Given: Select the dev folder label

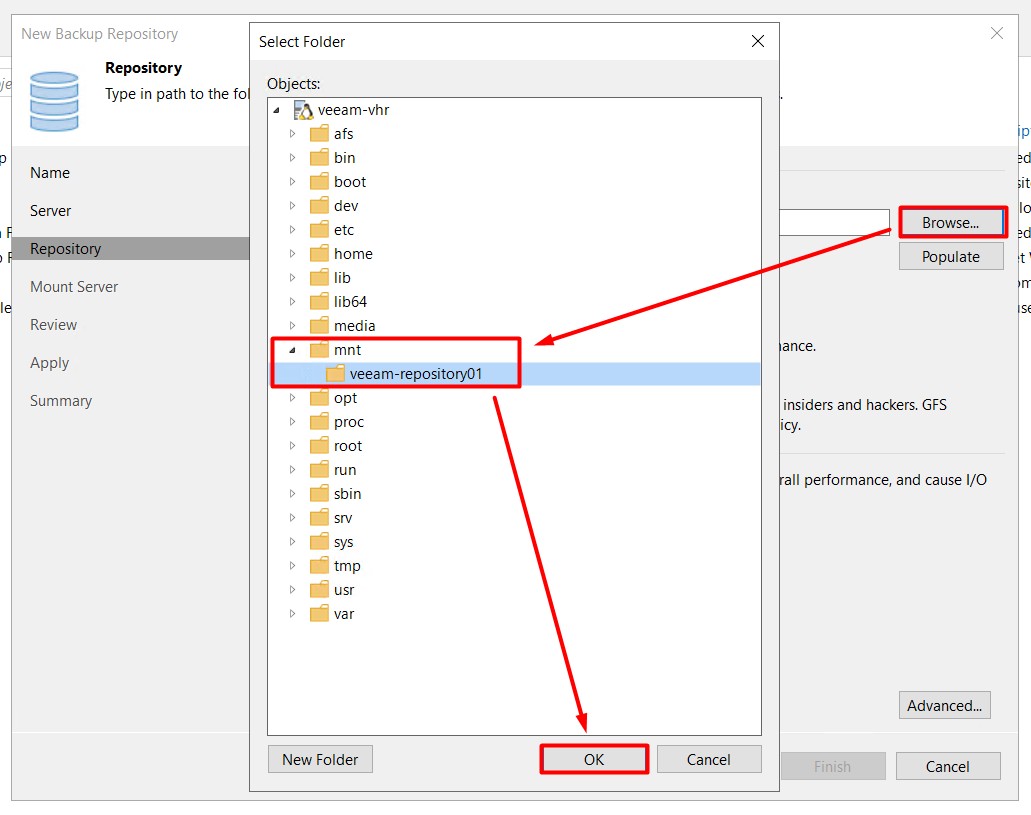Looking at the screenshot, I should click(x=346, y=206).
